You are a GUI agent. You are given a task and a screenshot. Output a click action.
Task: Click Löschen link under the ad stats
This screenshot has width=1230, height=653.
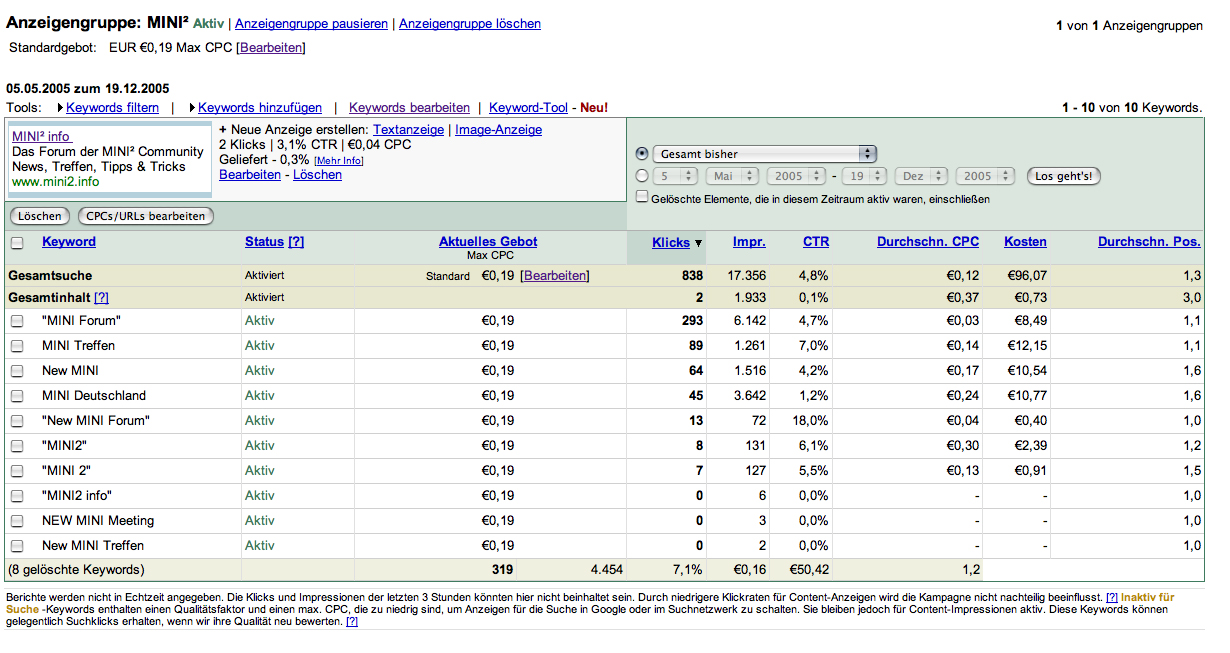click(x=317, y=175)
